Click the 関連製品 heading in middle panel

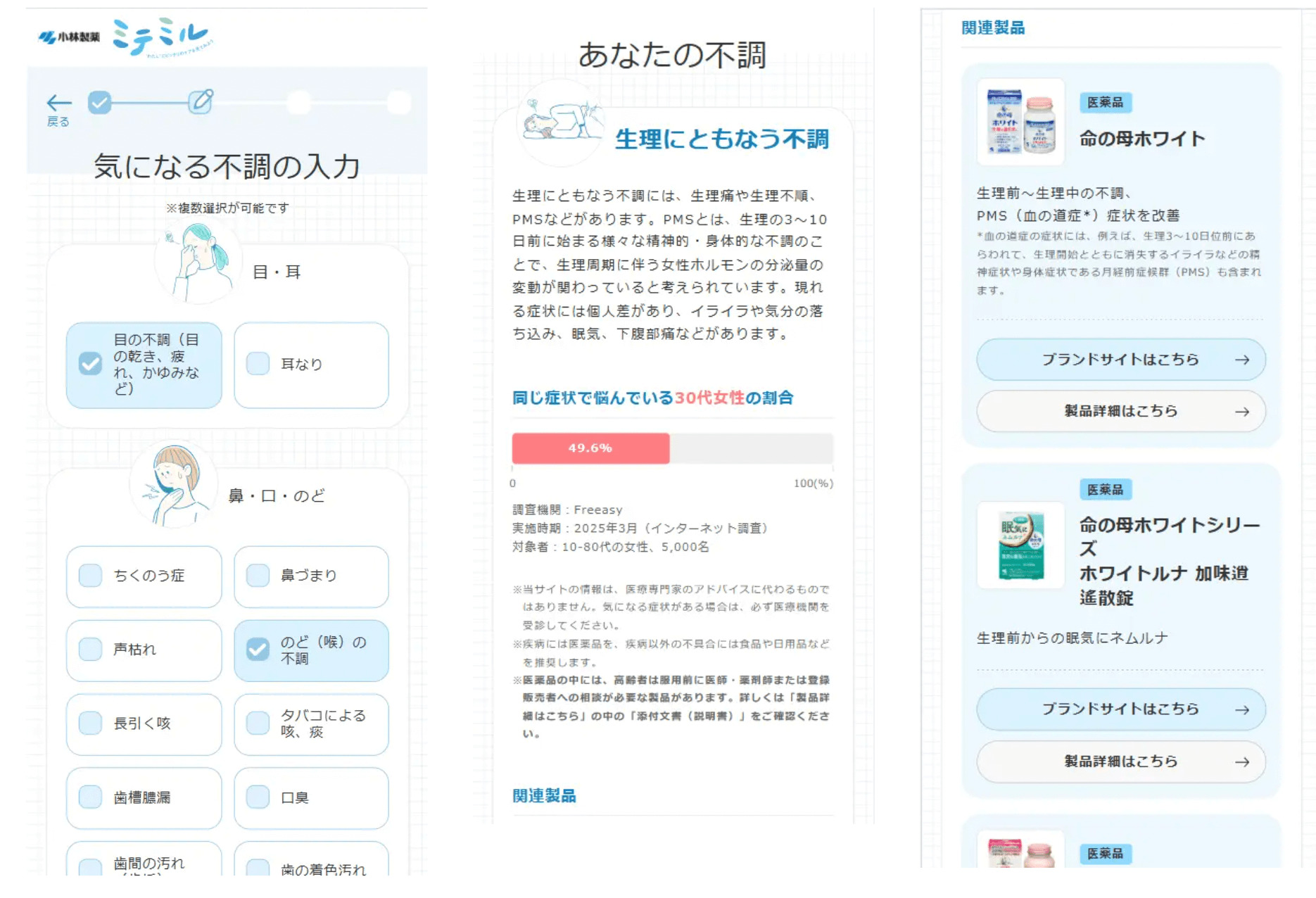(x=544, y=796)
